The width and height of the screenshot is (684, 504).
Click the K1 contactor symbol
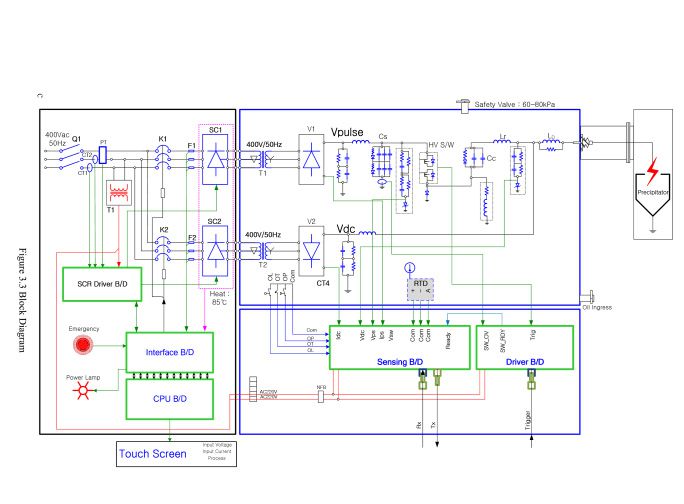tap(164, 157)
